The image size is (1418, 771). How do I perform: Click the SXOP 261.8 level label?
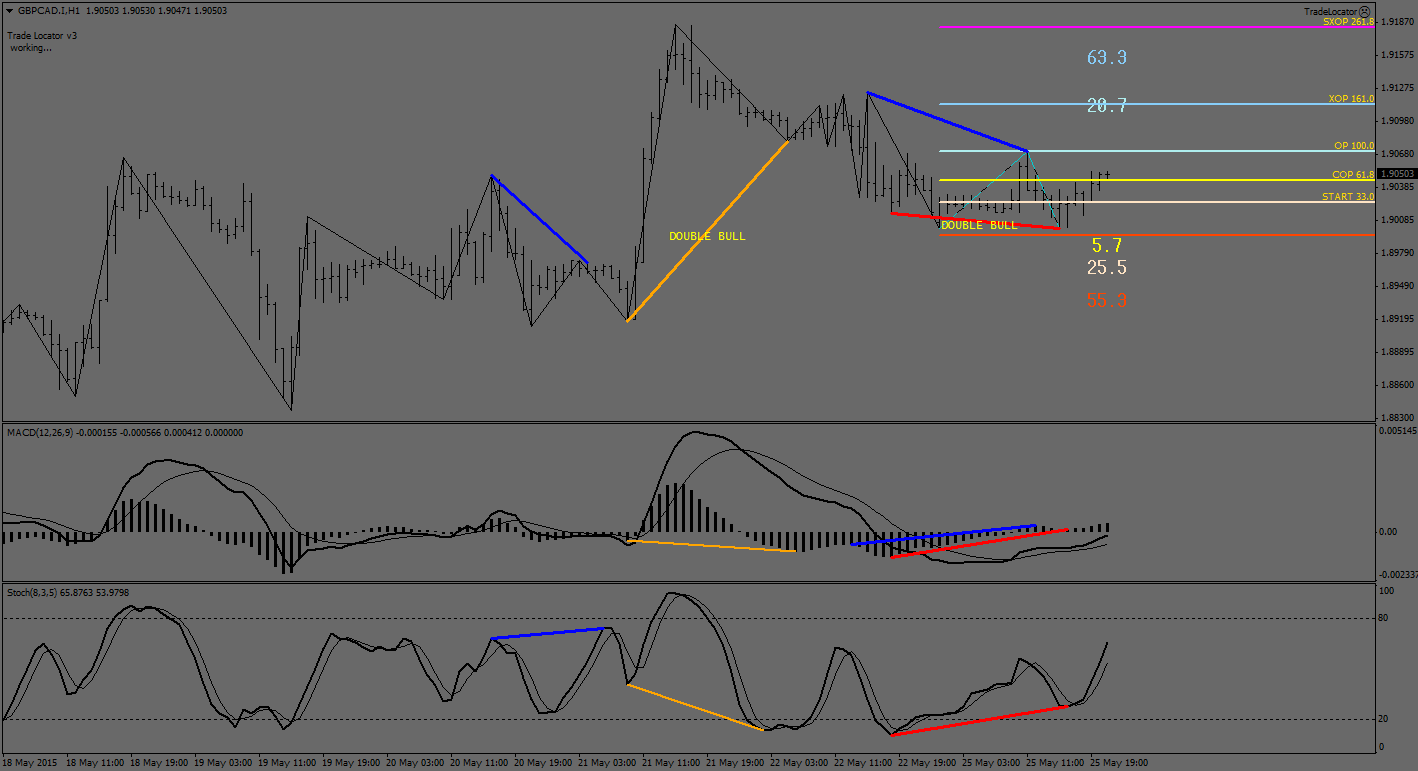[x=1347, y=21]
